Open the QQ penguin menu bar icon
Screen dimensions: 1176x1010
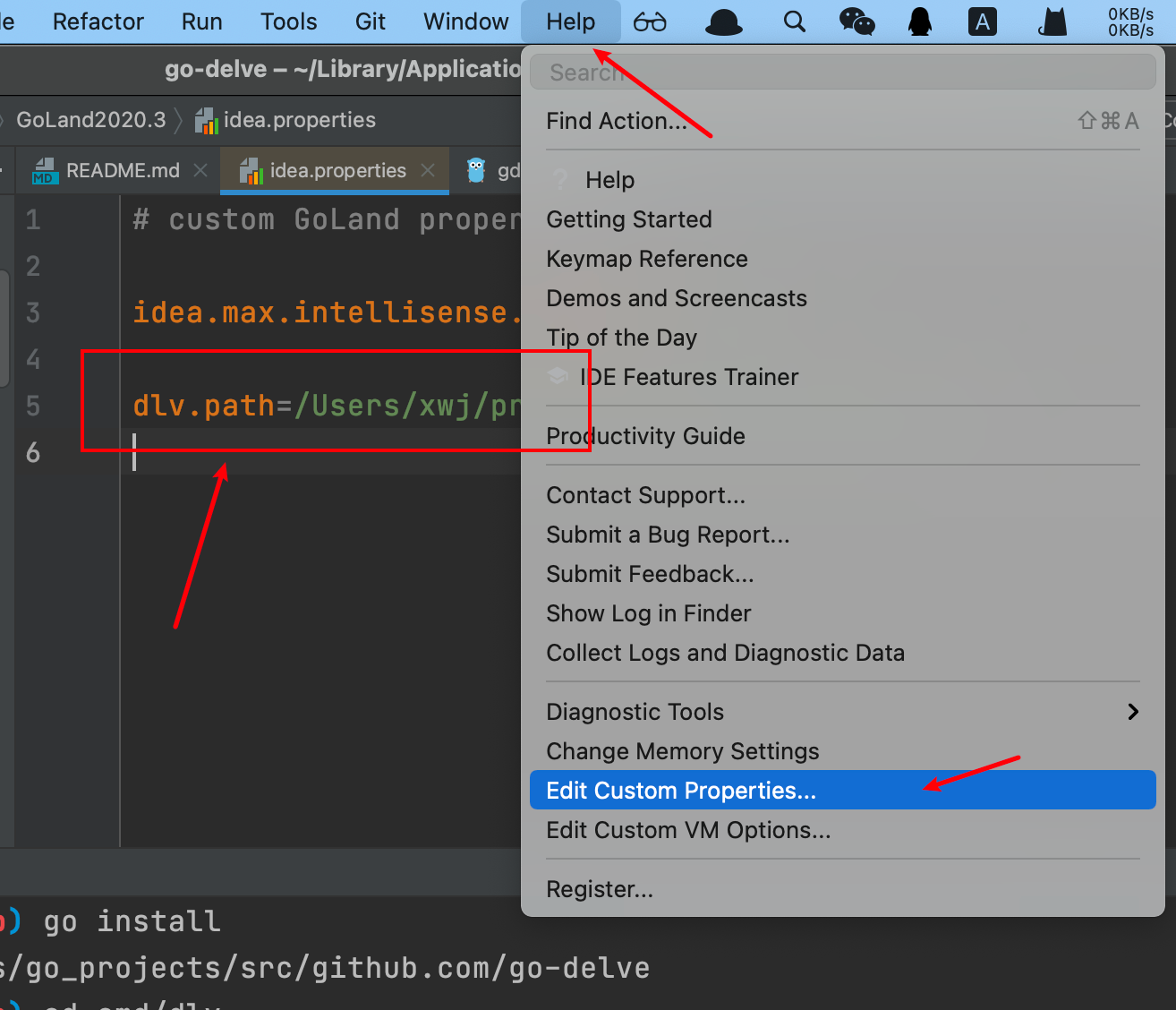click(x=920, y=21)
